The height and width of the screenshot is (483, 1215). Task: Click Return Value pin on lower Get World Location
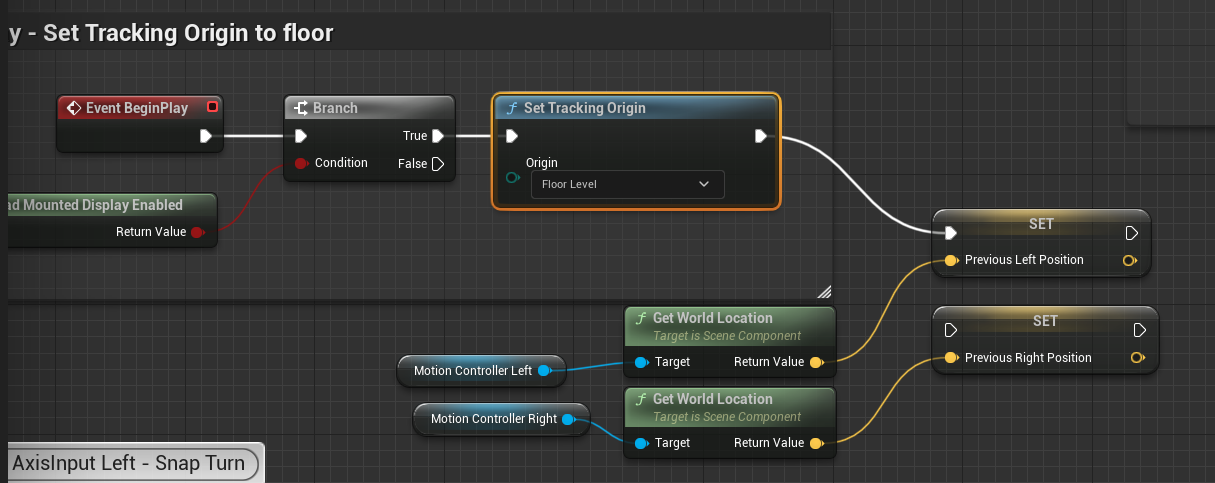tap(816, 443)
